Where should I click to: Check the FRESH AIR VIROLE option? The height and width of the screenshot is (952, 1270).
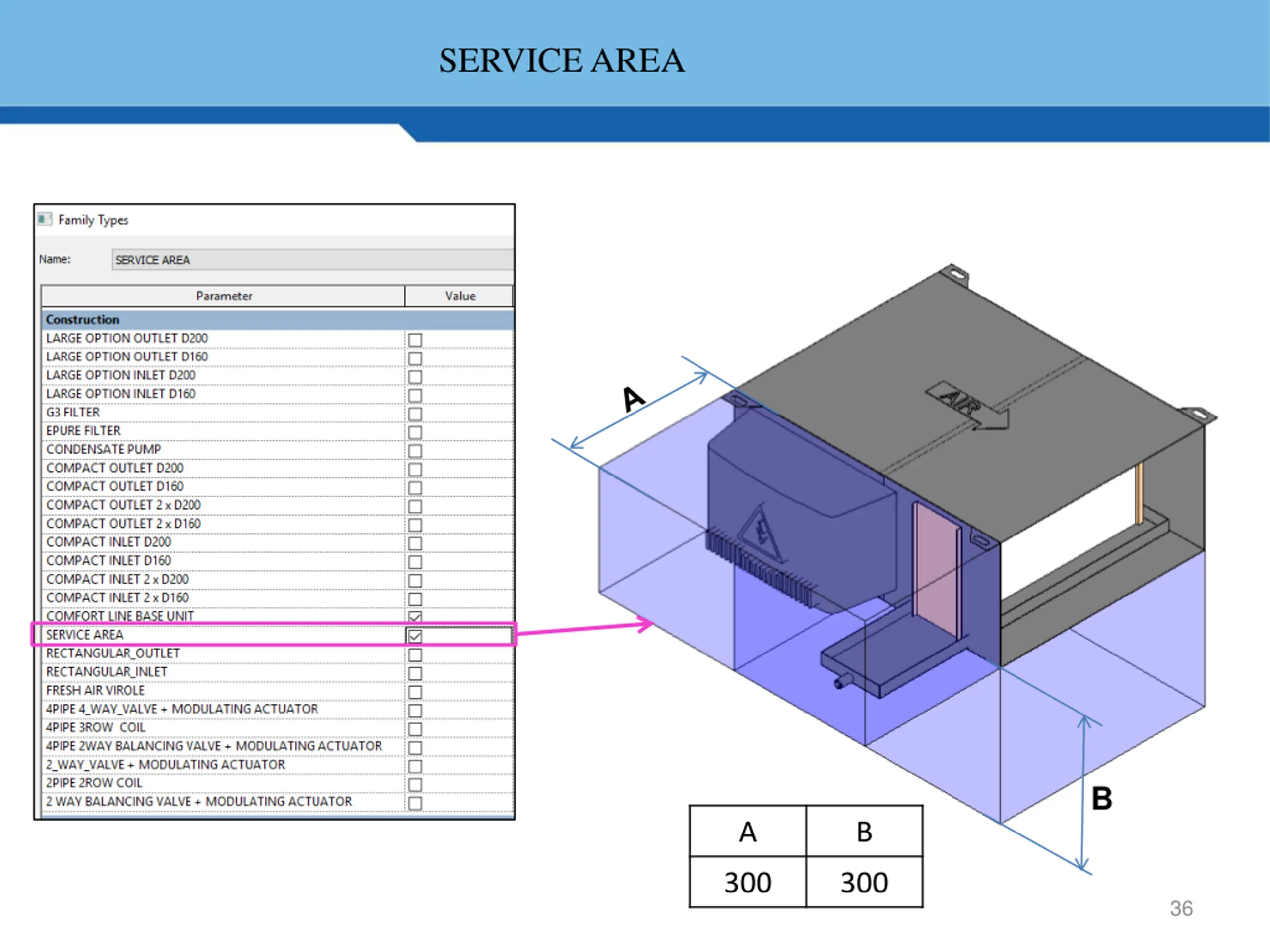point(415,692)
